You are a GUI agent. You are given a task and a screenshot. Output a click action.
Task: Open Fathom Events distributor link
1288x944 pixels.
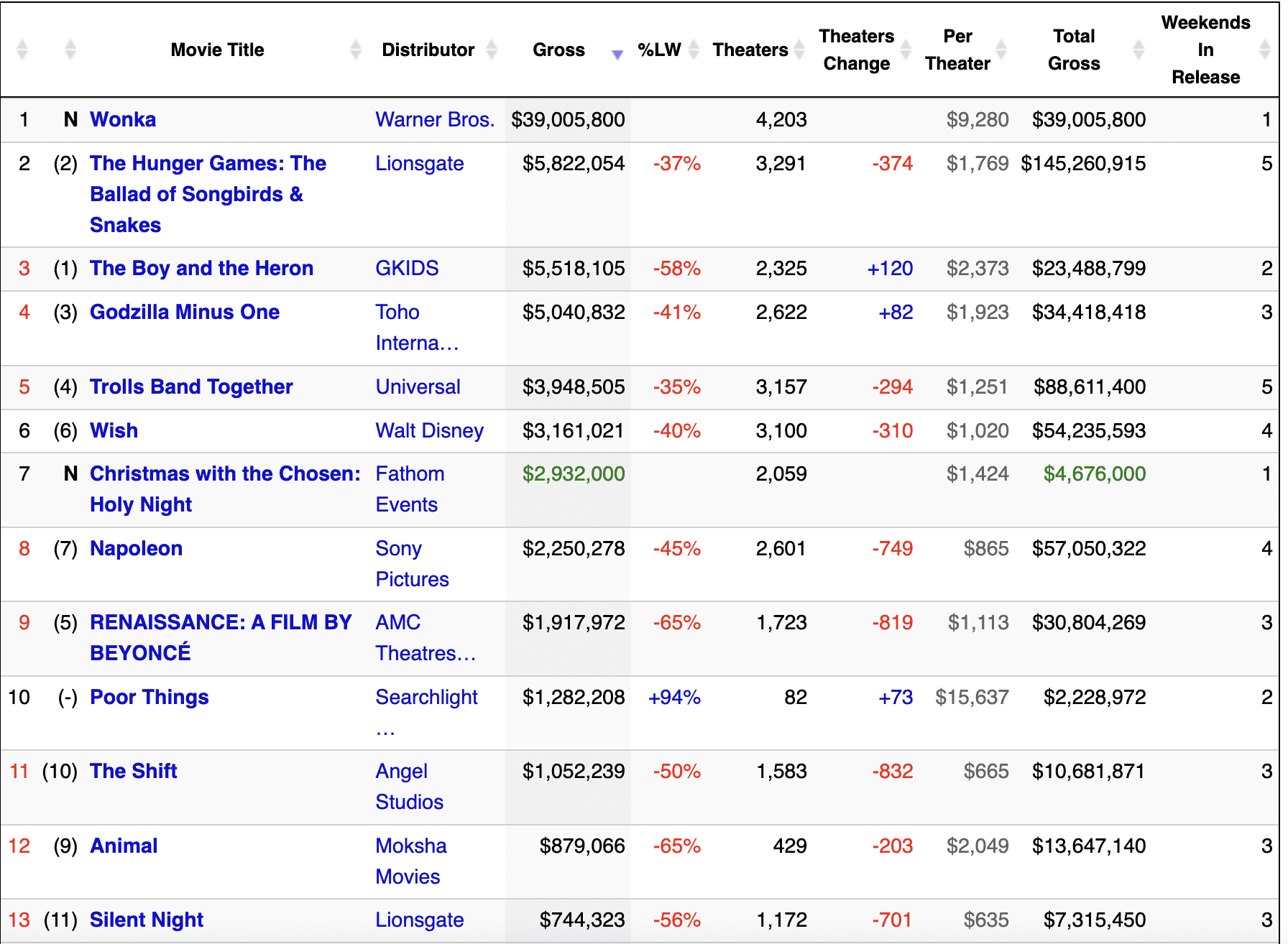[x=410, y=489]
